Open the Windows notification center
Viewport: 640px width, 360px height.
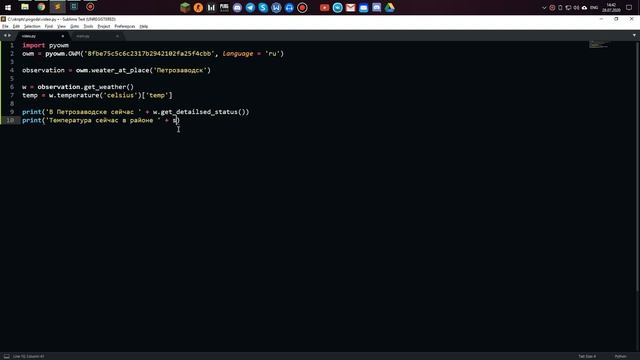coord(629,7)
